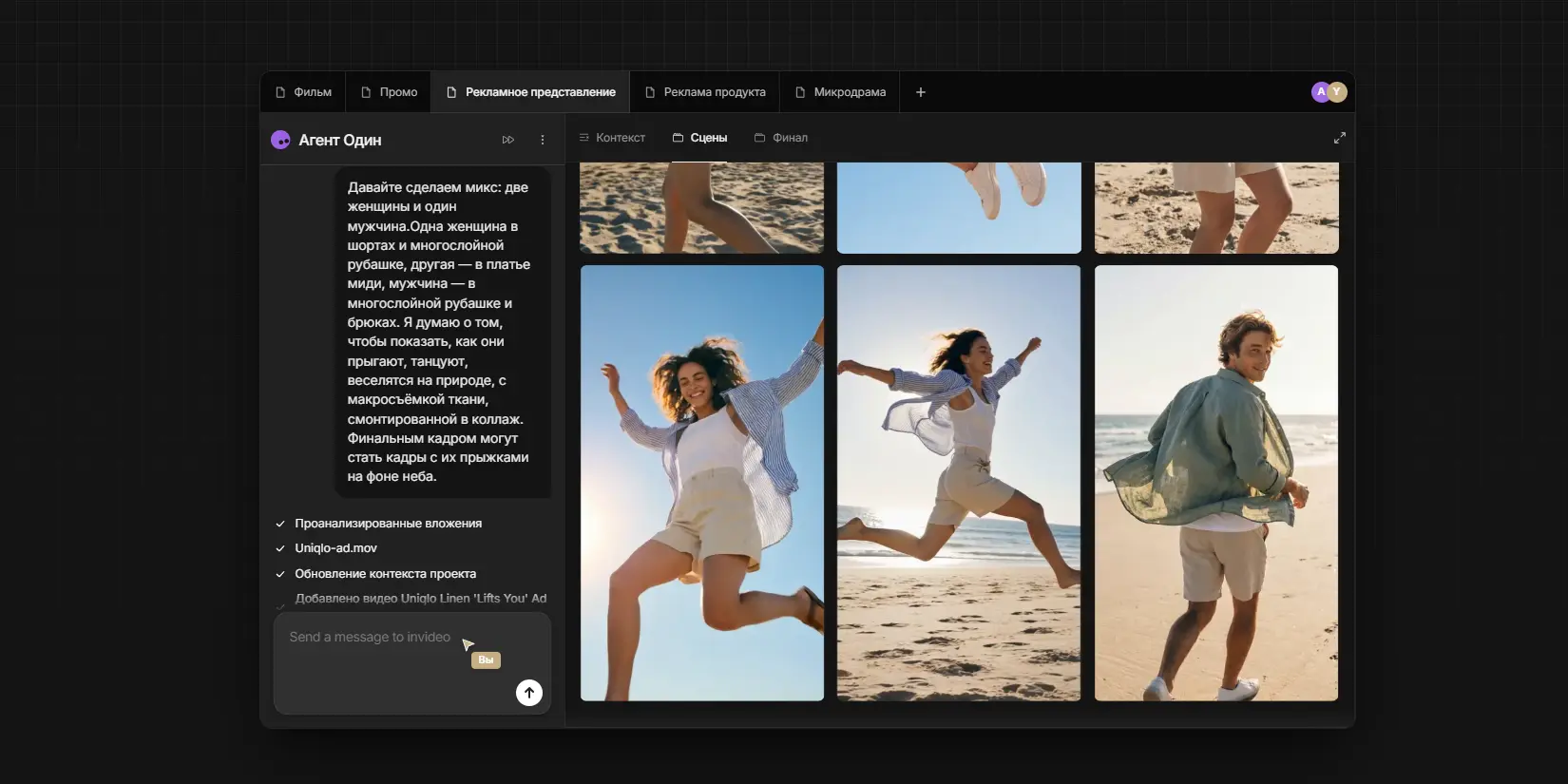
Task: Click the add new tab plus icon
Action: 920,92
